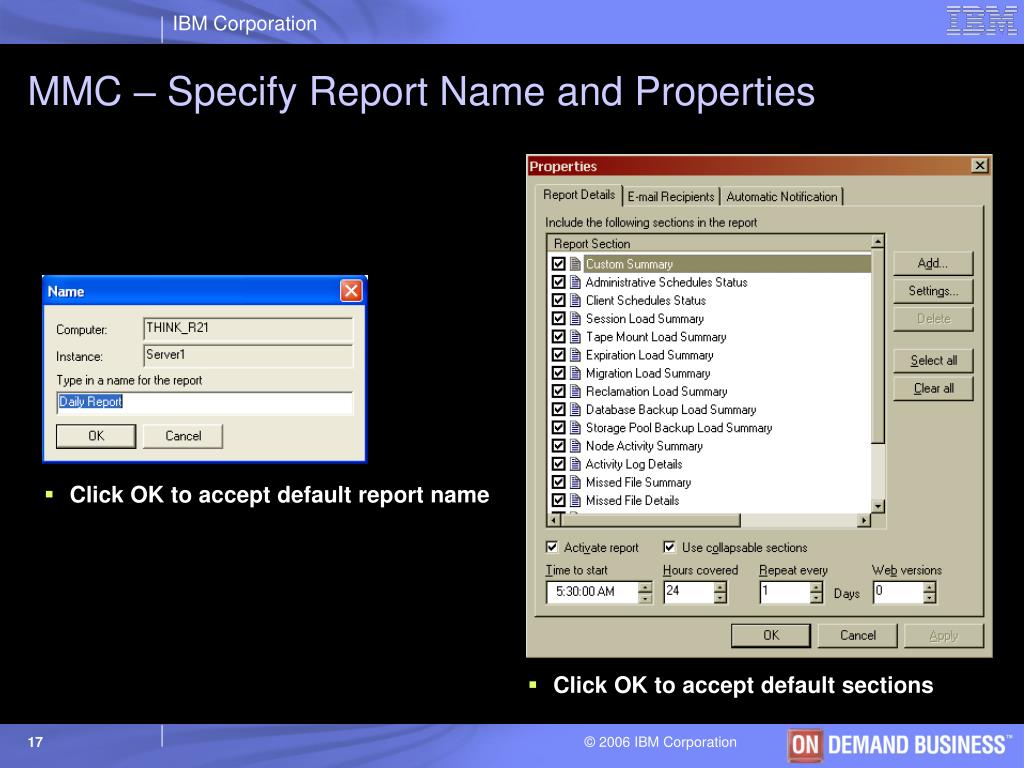The width and height of the screenshot is (1024, 768).
Task: Click the horizontal scrollbar left arrow
Action: pos(554,520)
